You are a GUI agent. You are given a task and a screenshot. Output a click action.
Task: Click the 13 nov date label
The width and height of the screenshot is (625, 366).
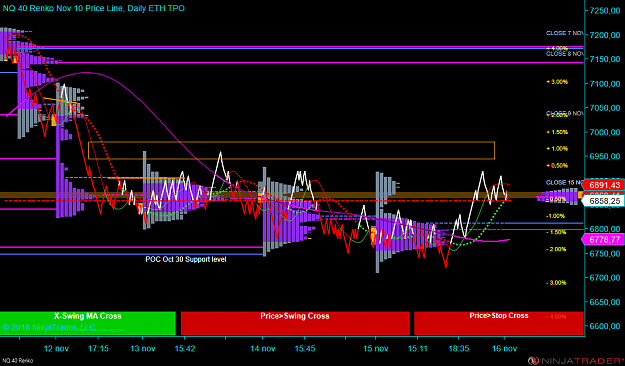[x=143, y=348]
